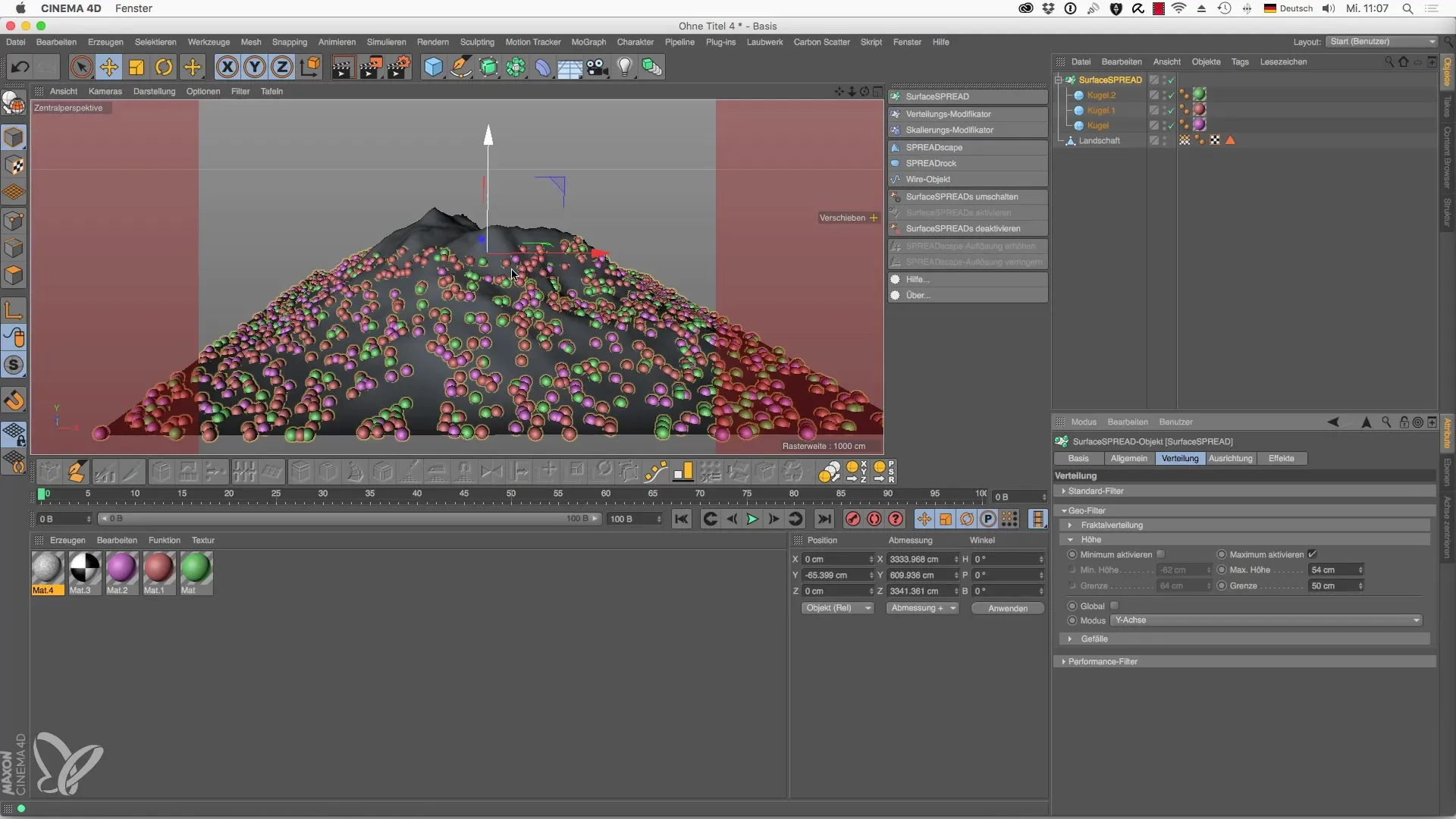
Task: Open the spline Pen tool
Action: [460, 67]
